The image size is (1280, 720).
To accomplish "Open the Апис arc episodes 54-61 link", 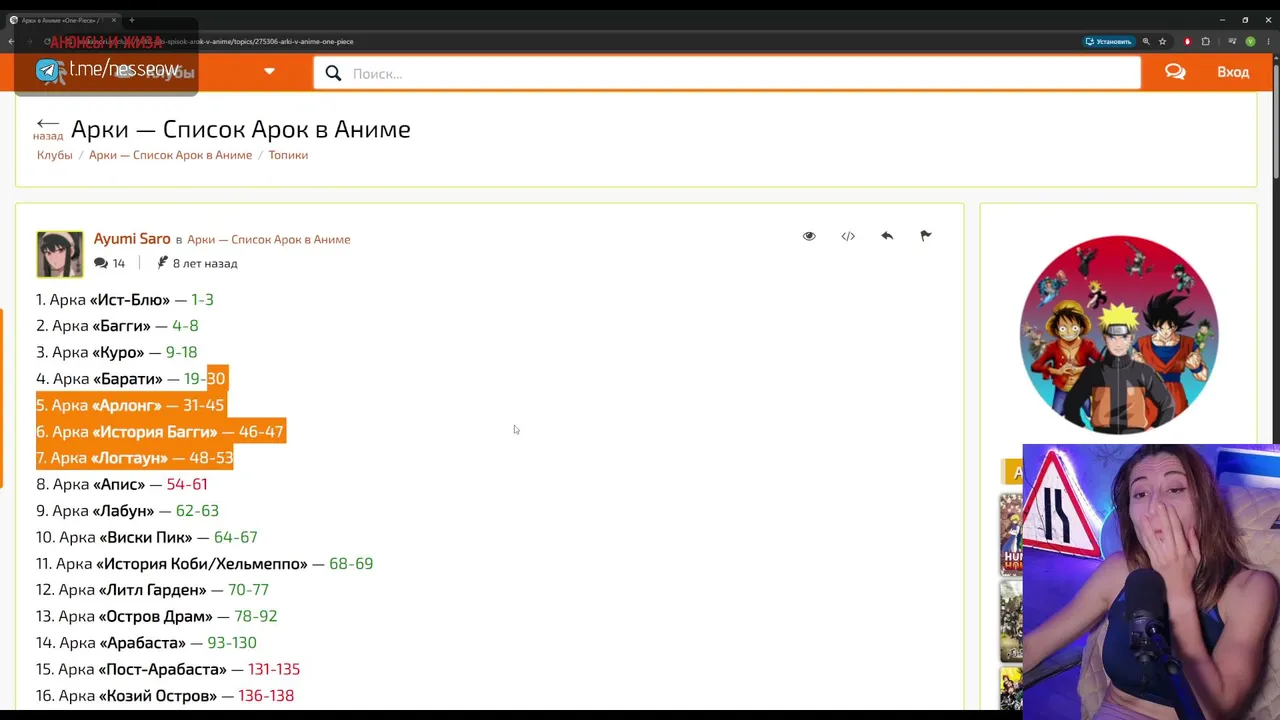I will point(187,484).
